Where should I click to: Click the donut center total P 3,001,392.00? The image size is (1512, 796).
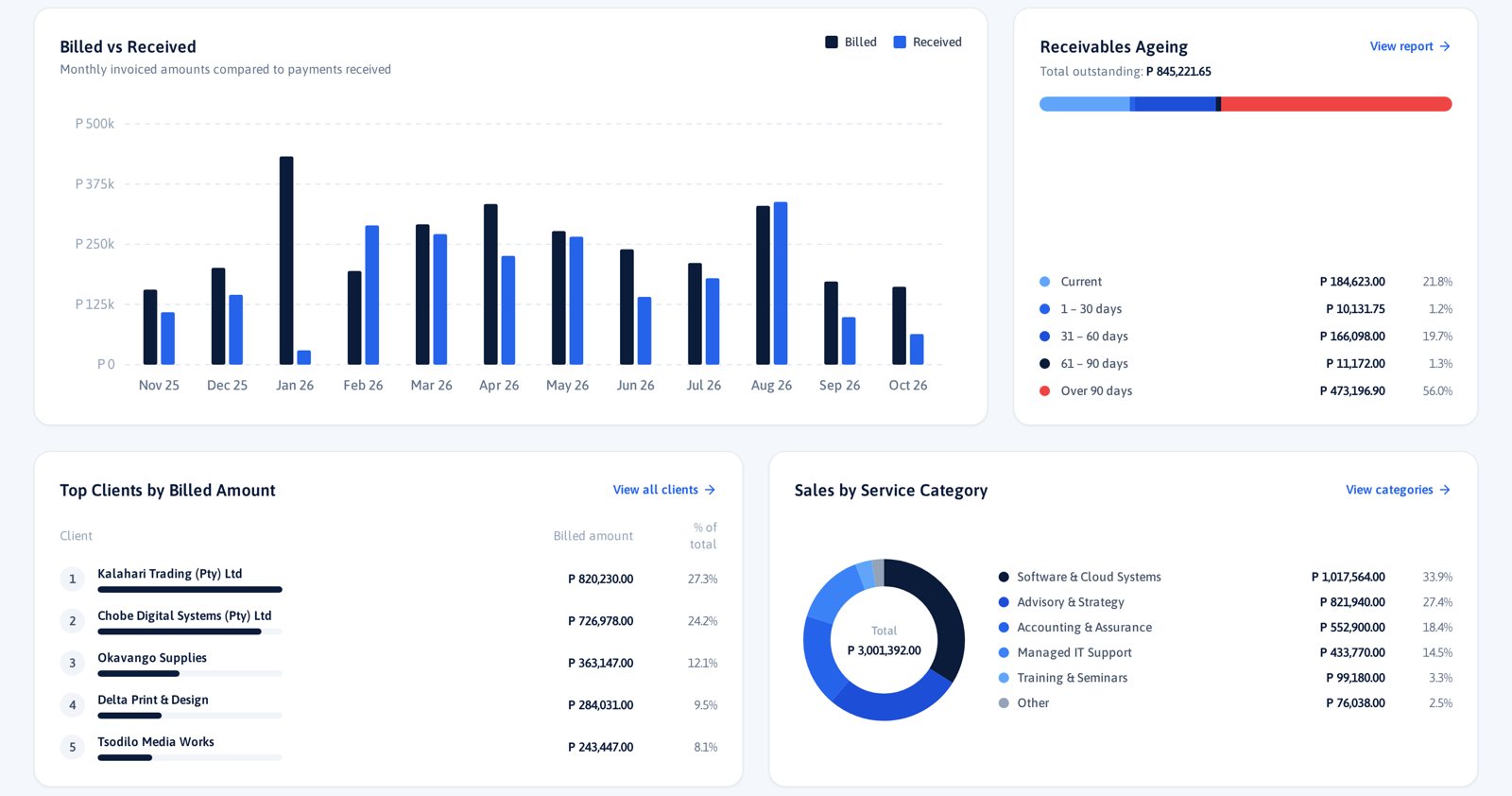pyautogui.click(x=884, y=650)
